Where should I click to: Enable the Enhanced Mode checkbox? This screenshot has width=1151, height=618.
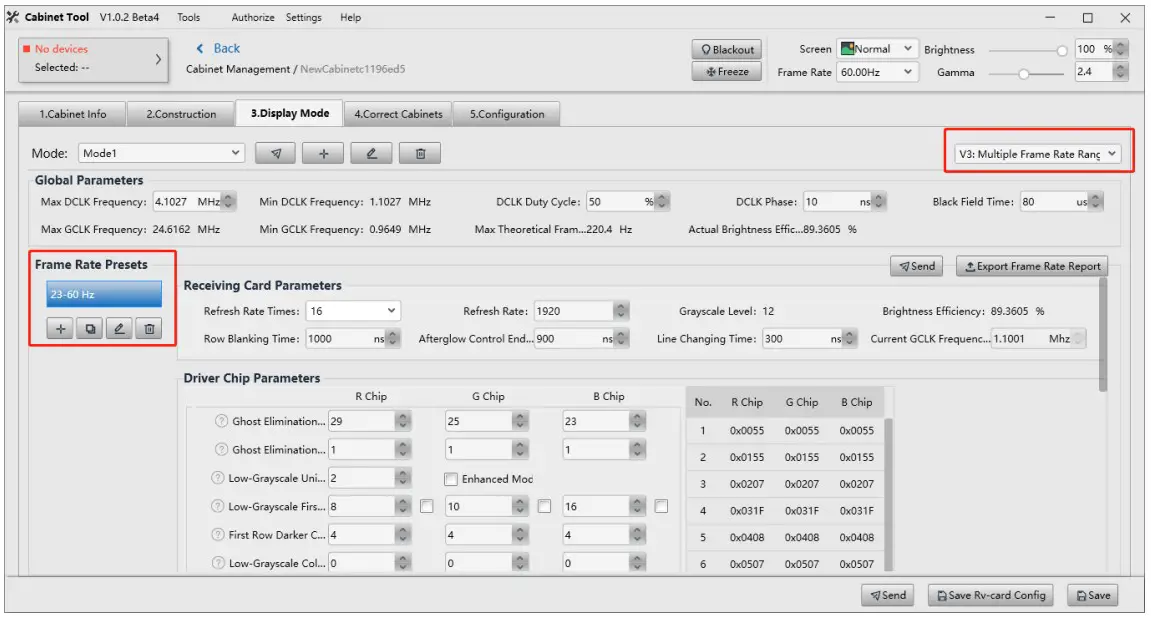451,479
